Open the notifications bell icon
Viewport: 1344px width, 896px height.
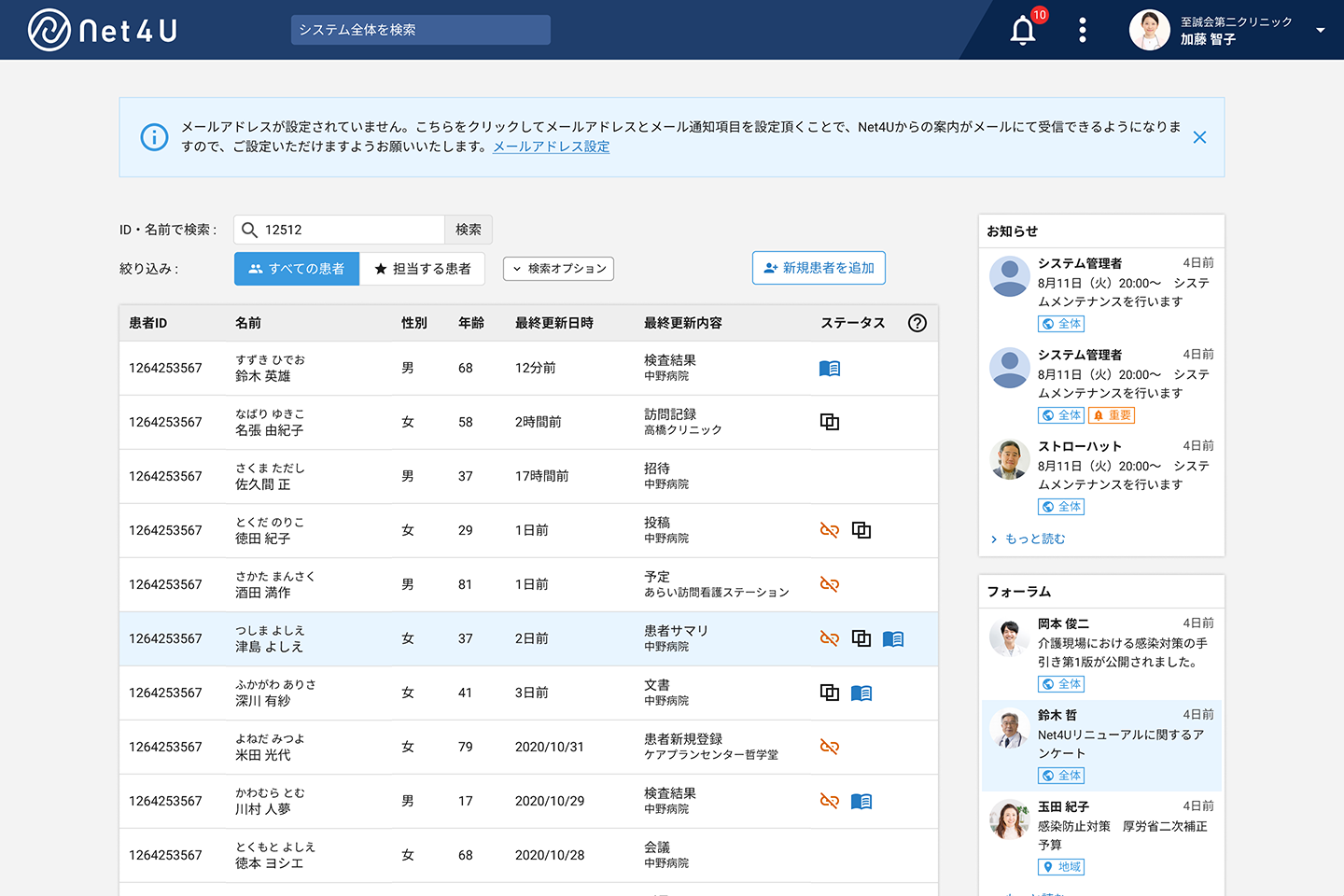pos(1023,31)
